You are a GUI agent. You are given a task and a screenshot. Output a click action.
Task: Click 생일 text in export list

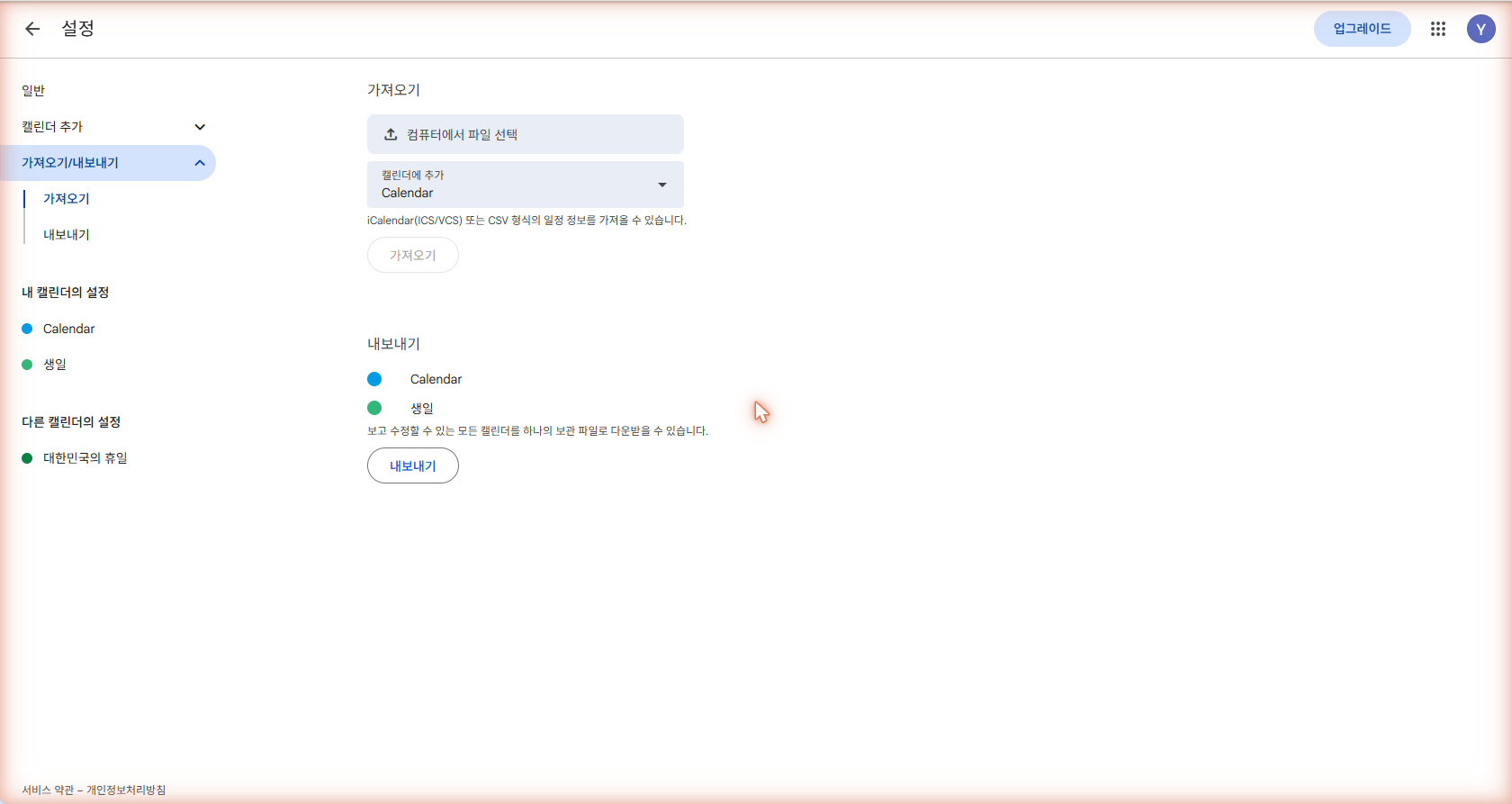(x=422, y=408)
